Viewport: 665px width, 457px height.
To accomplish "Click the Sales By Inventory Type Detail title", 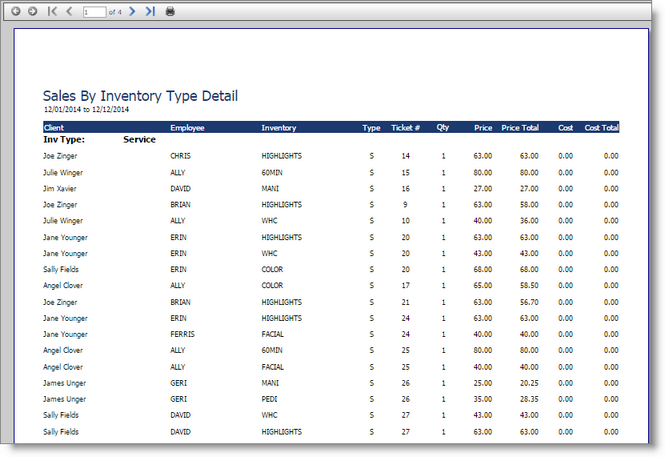I will tap(140, 96).
